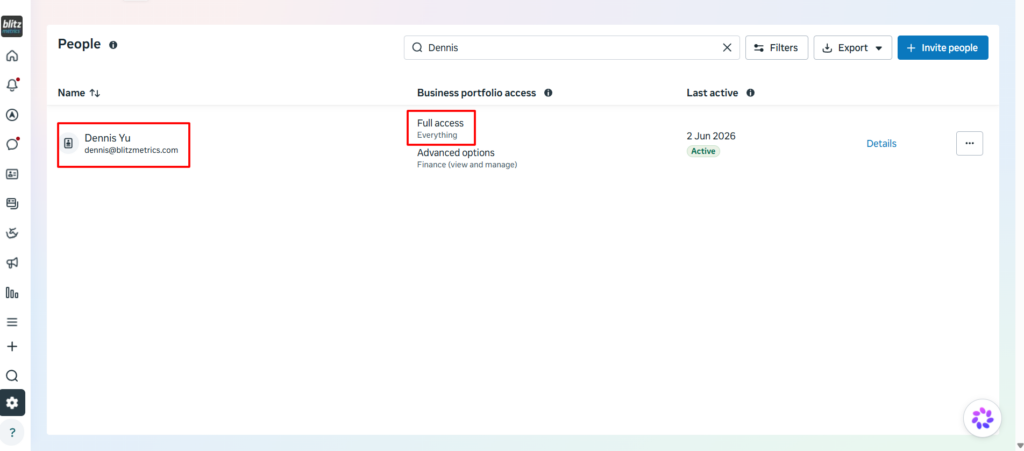Click the Dennis Yu name text
This screenshot has width=1024, height=451.
click(107, 138)
